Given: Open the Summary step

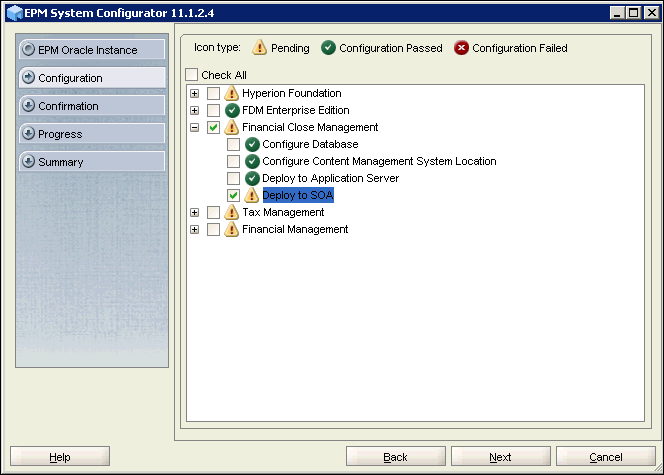Looking at the screenshot, I should coord(92,162).
